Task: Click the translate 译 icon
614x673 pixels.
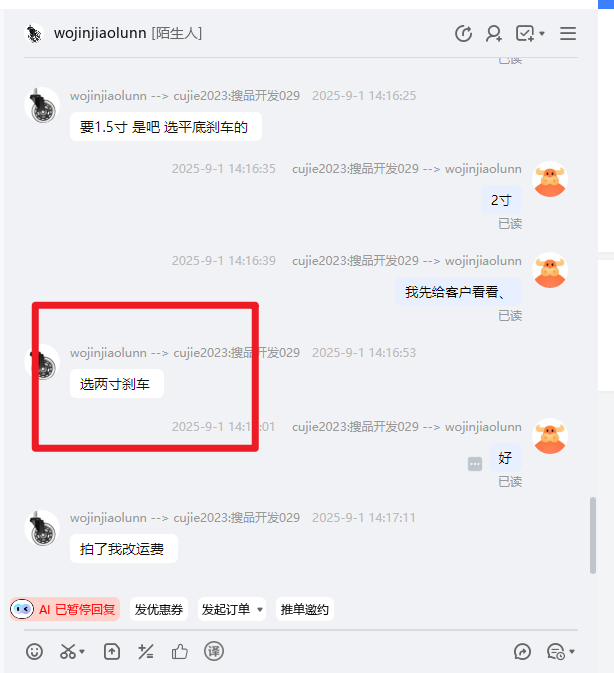Action: tap(214, 652)
